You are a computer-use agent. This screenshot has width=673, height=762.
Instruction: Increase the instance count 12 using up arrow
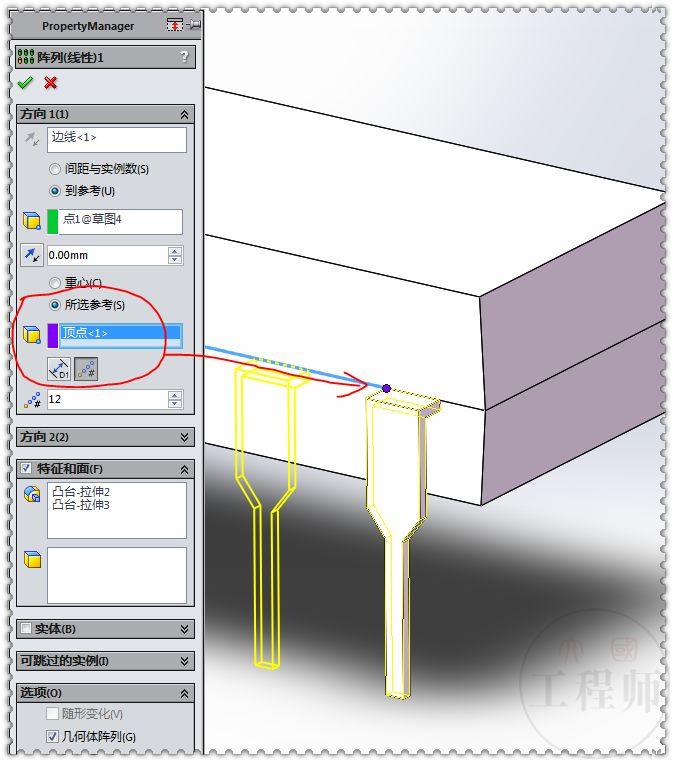click(175, 395)
